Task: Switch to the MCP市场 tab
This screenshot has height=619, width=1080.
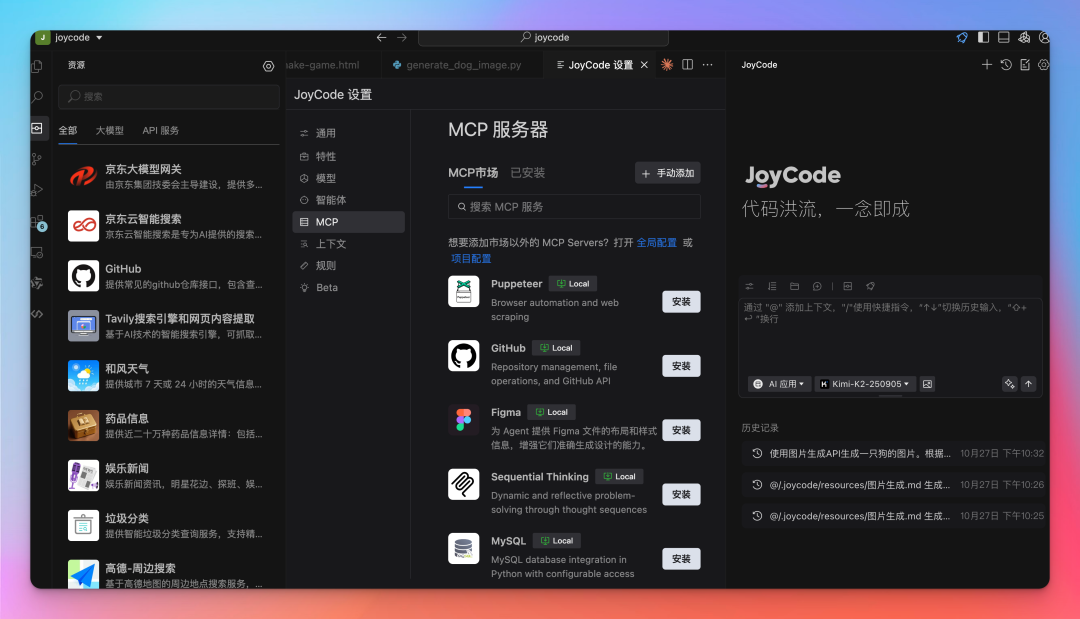Action: tap(472, 174)
